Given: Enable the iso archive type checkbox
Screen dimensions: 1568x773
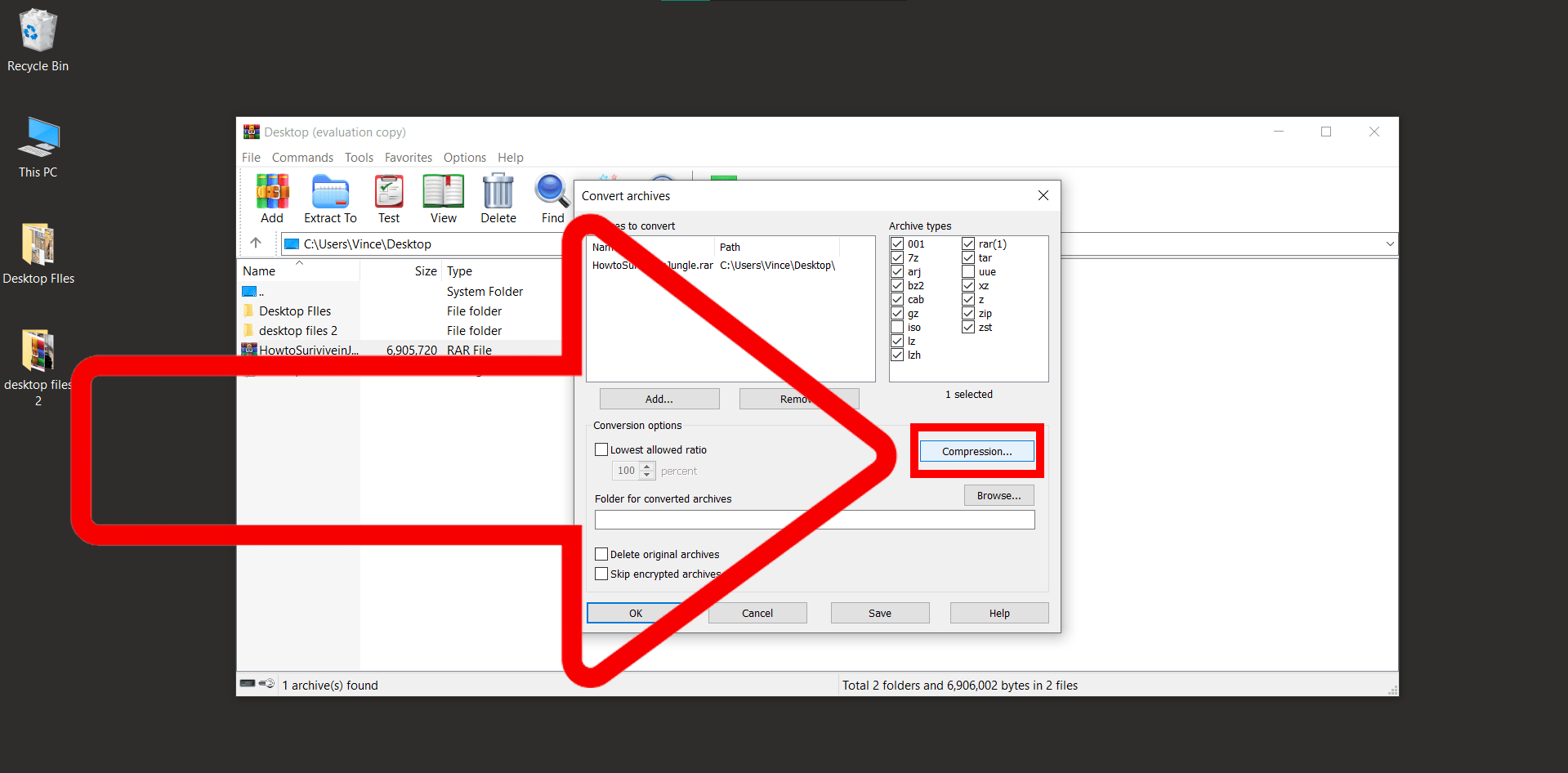Looking at the screenshot, I should [x=896, y=327].
